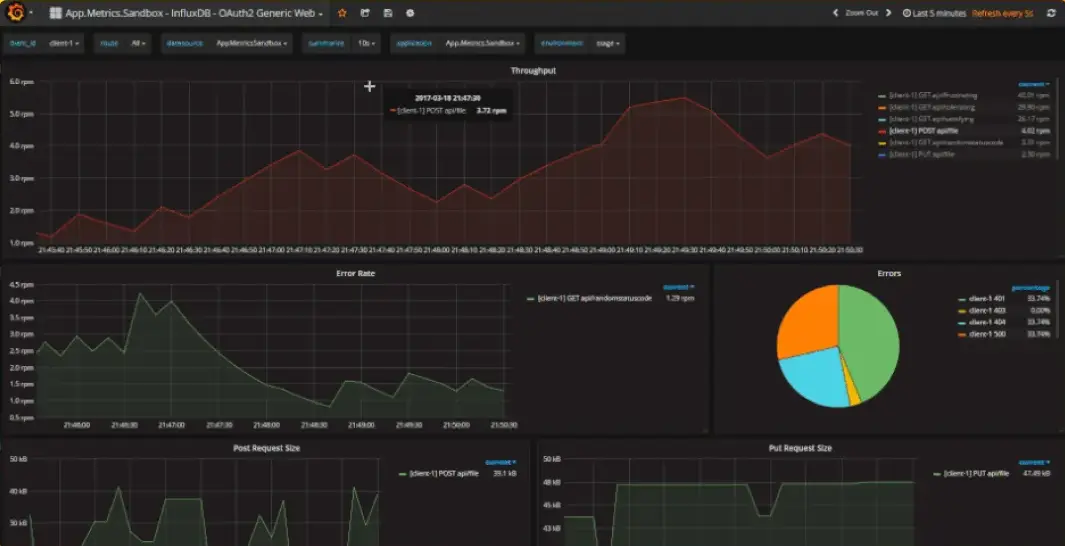The image size is (1065, 546).
Task: Toggle POST api/file series in Throughput legend
Action: point(923,130)
